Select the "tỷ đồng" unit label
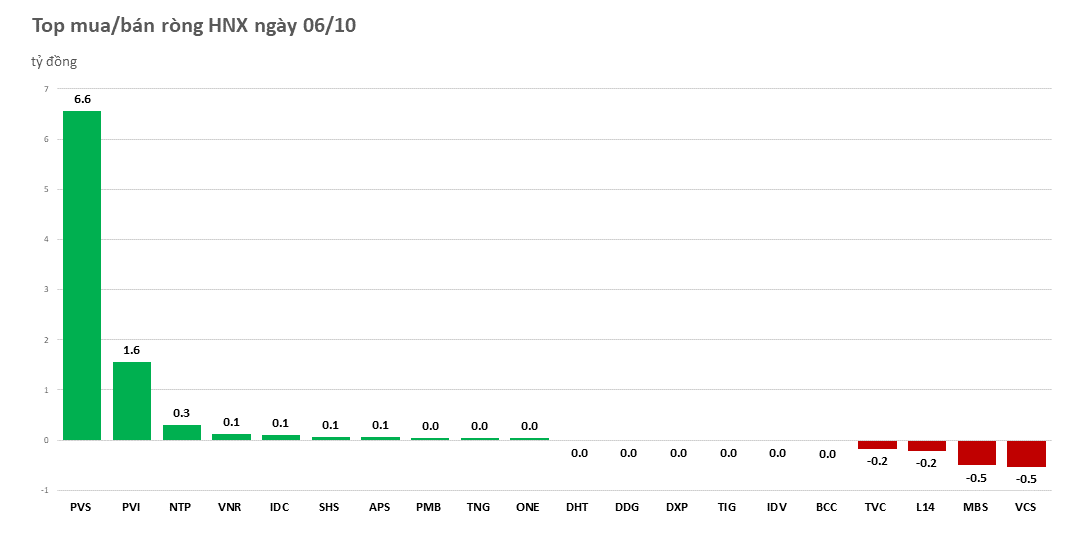Image resolution: width=1075 pixels, height=537 pixels. pyautogui.click(x=54, y=62)
